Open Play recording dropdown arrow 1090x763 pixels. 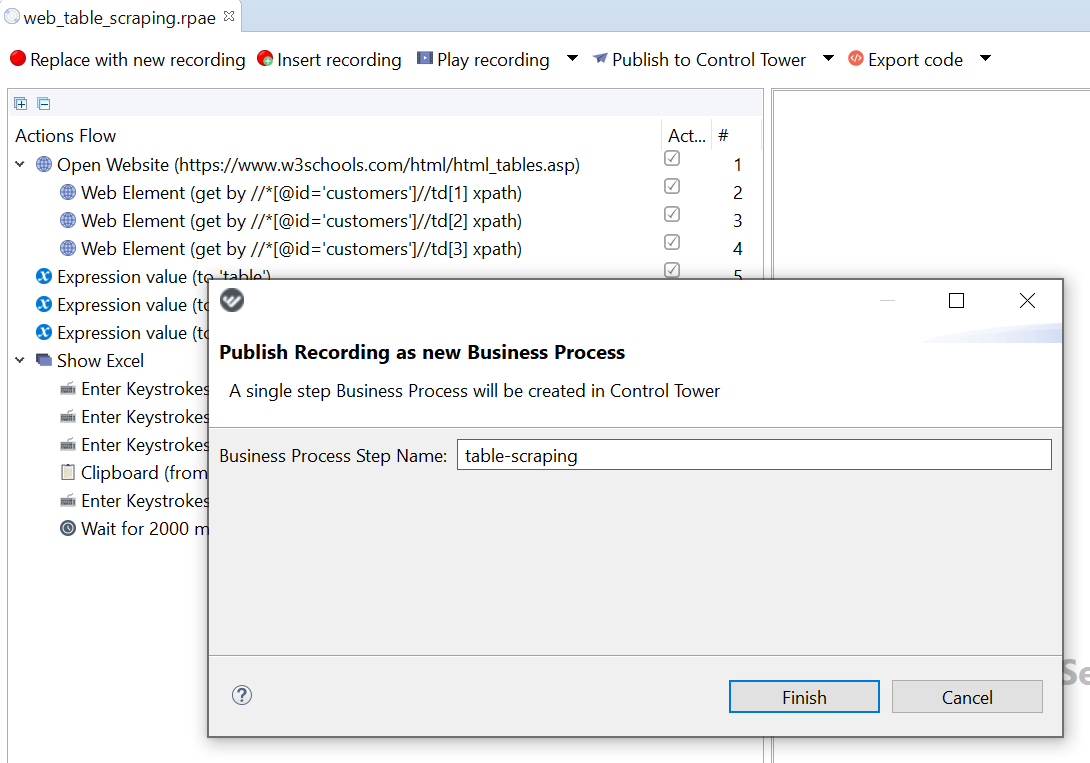(572, 58)
